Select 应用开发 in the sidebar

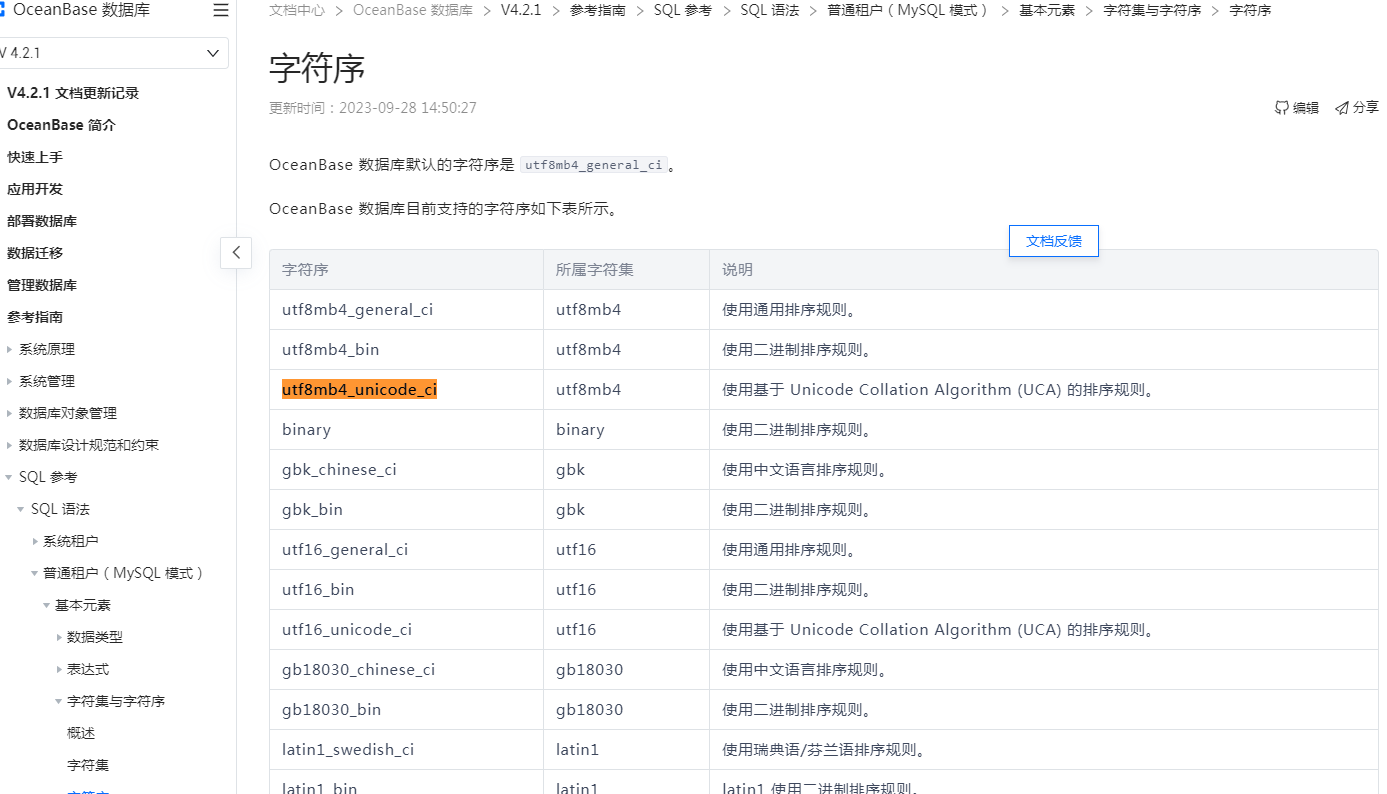coord(35,189)
